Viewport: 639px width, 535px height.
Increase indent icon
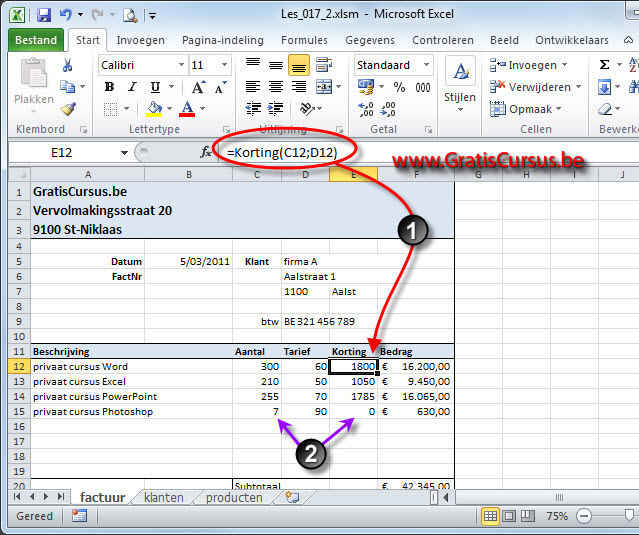(x=276, y=109)
